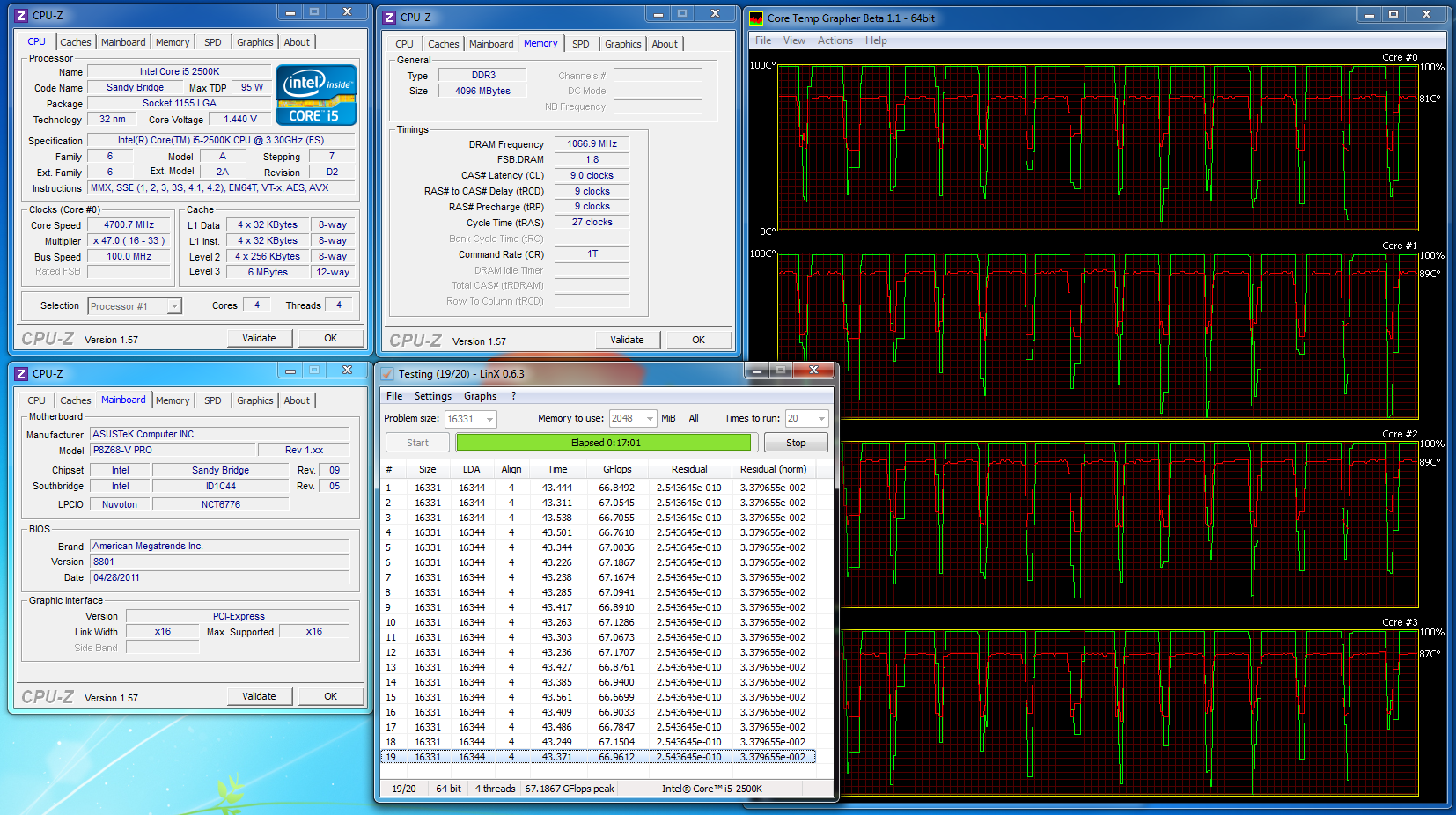The height and width of the screenshot is (815, 1456).
Task: Click the disabled Start button in LinX
Action: click(x=418, y=443)
